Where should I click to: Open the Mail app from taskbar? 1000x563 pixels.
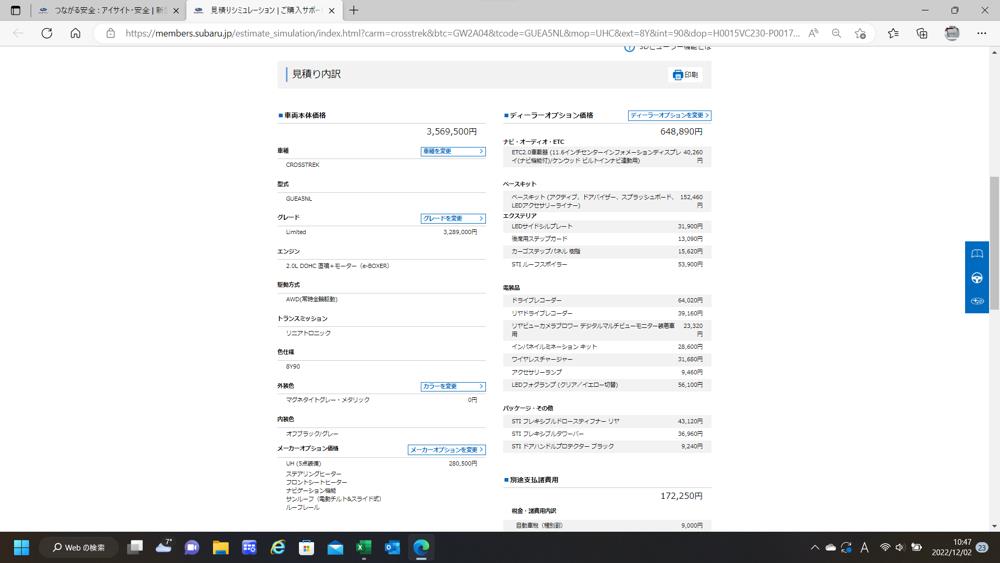click(335, 547)
